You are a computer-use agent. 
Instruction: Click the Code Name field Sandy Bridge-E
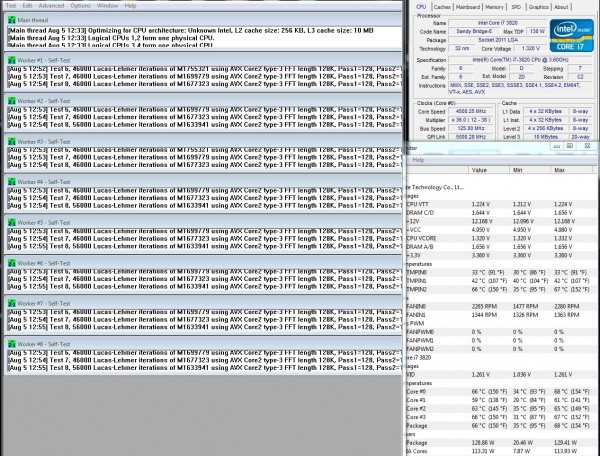pyautogui.click(x=474, y=31)
